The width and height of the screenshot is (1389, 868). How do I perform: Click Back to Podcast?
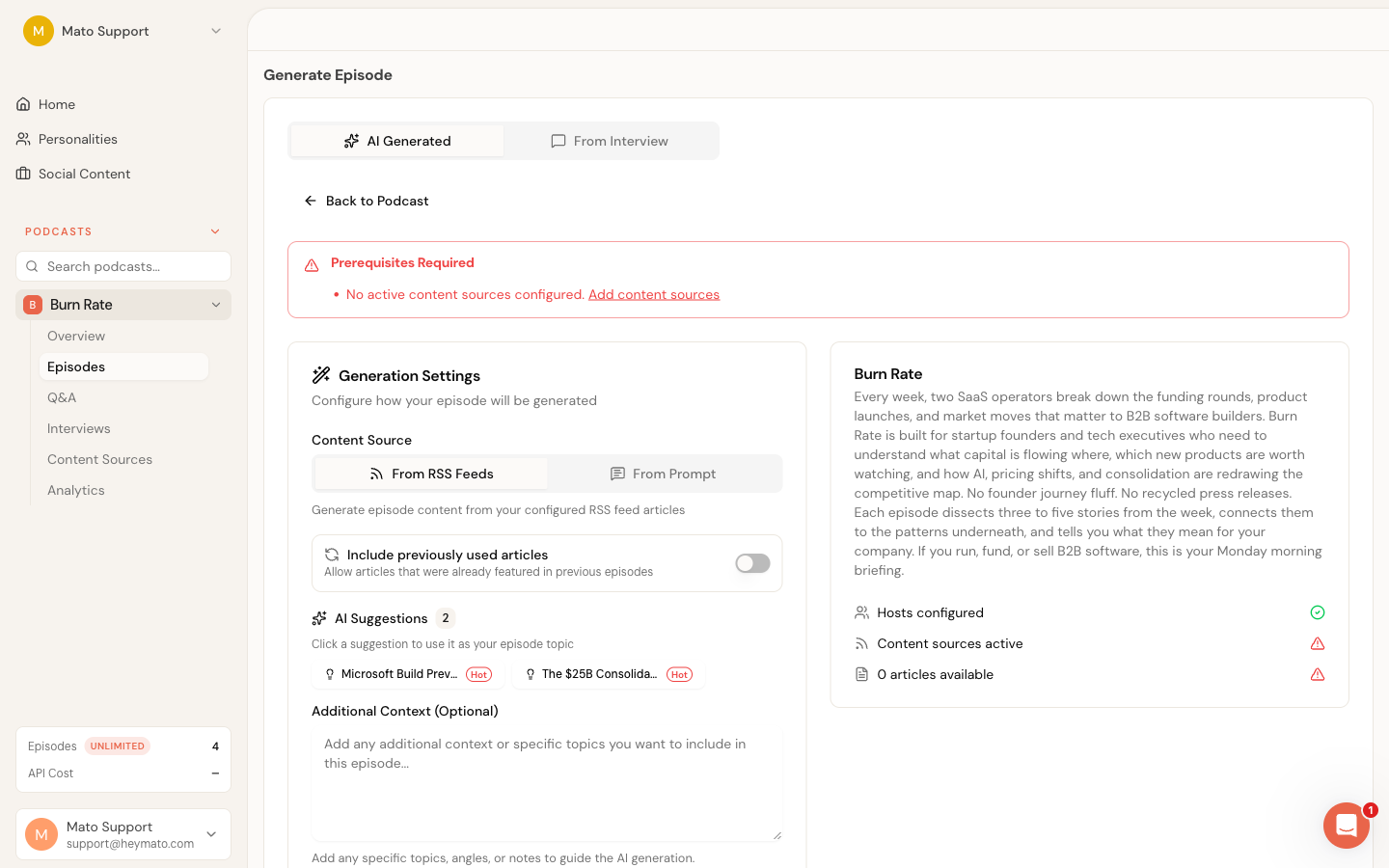[367, 201]
